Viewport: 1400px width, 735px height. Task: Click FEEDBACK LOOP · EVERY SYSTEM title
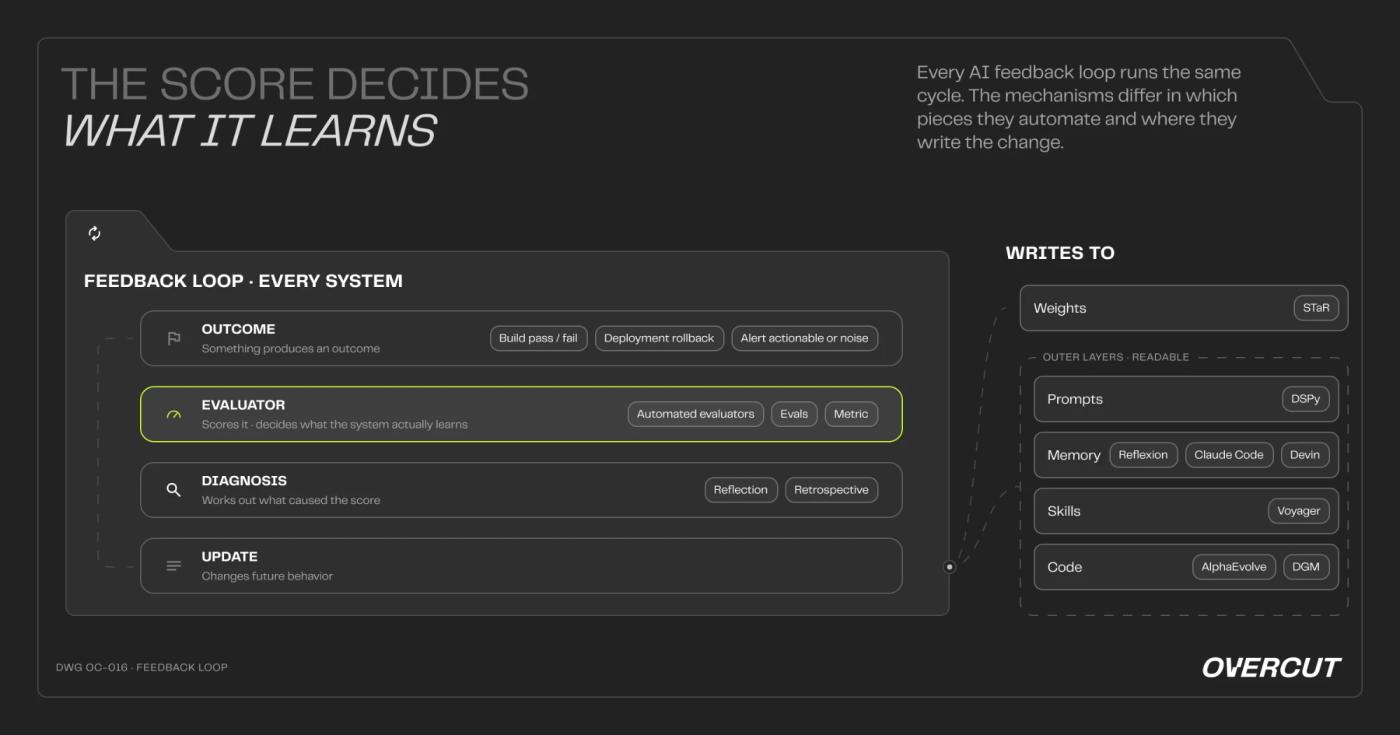pyautogui.click(x=243, y=281)
